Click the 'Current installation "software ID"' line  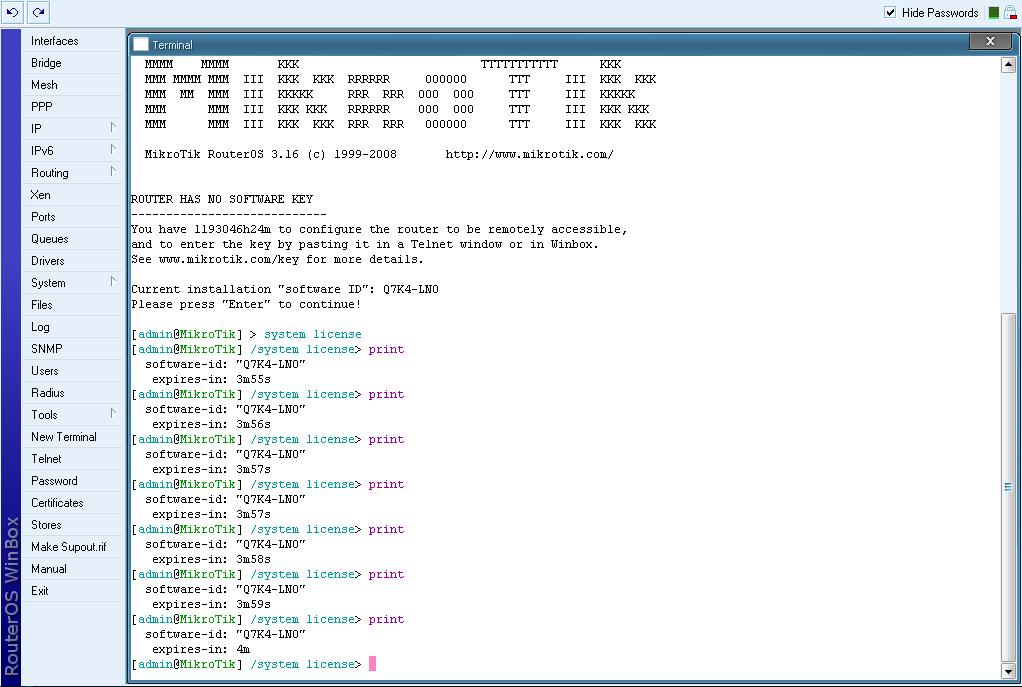285,289
